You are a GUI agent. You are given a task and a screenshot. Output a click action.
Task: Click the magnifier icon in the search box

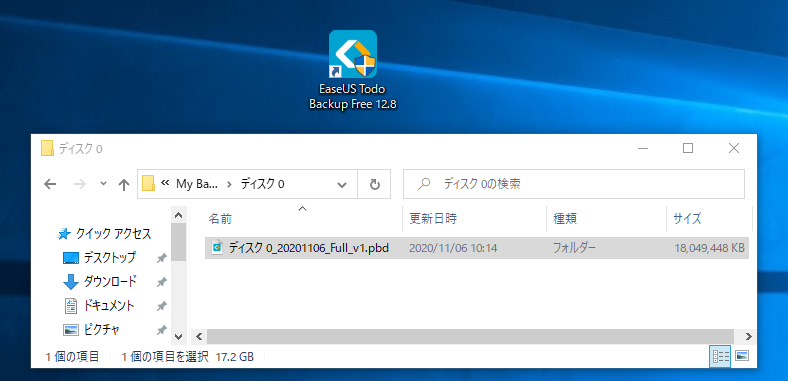(424, 184)
